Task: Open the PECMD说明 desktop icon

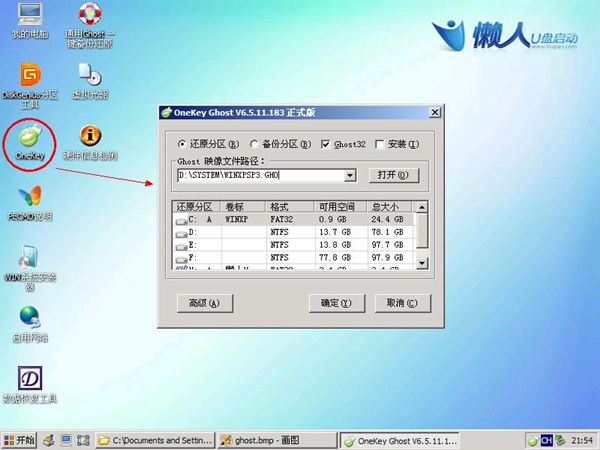Action: (x=30, y=203)
